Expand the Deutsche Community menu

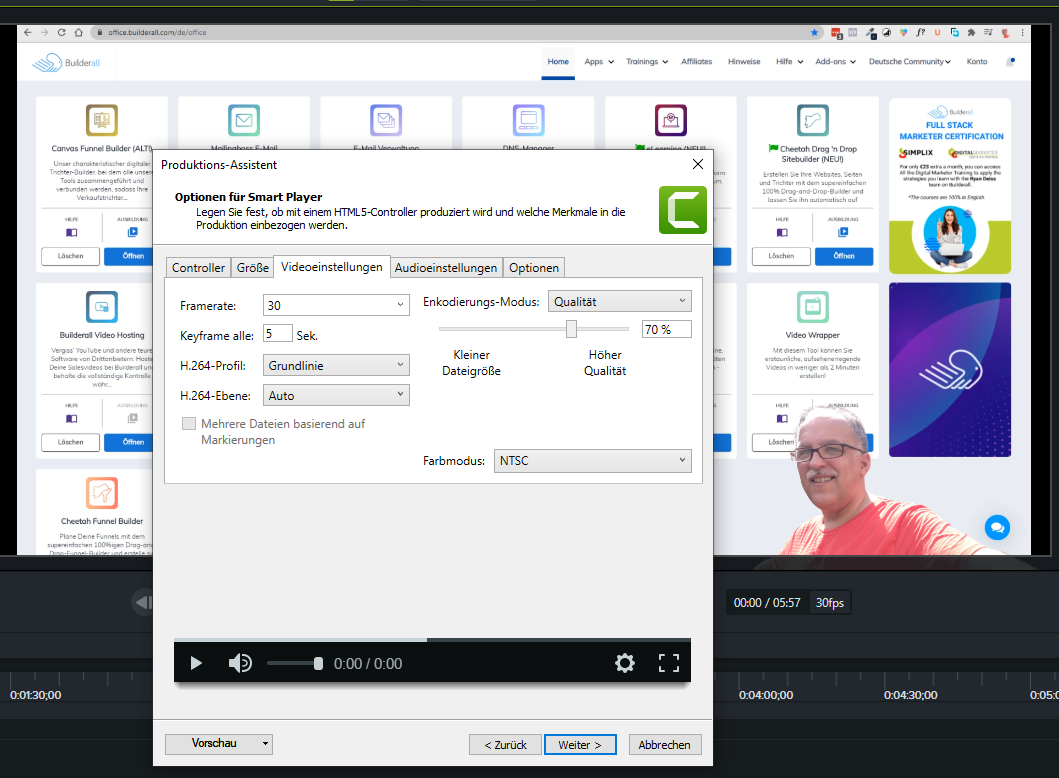pyautogui.click(x=909, y=61)
